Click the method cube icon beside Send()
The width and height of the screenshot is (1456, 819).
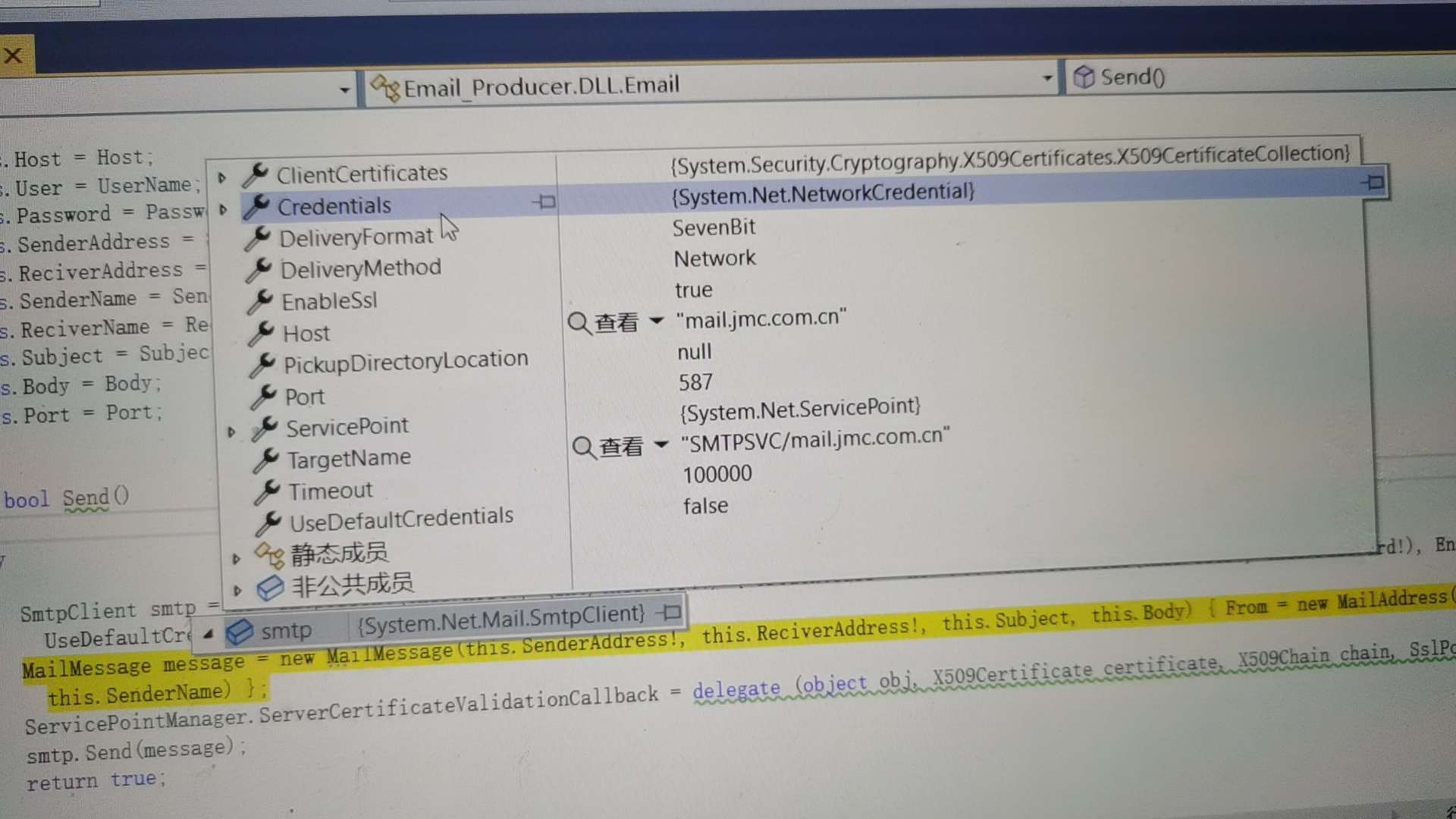pyautogui.click(x=1084, y=77)
